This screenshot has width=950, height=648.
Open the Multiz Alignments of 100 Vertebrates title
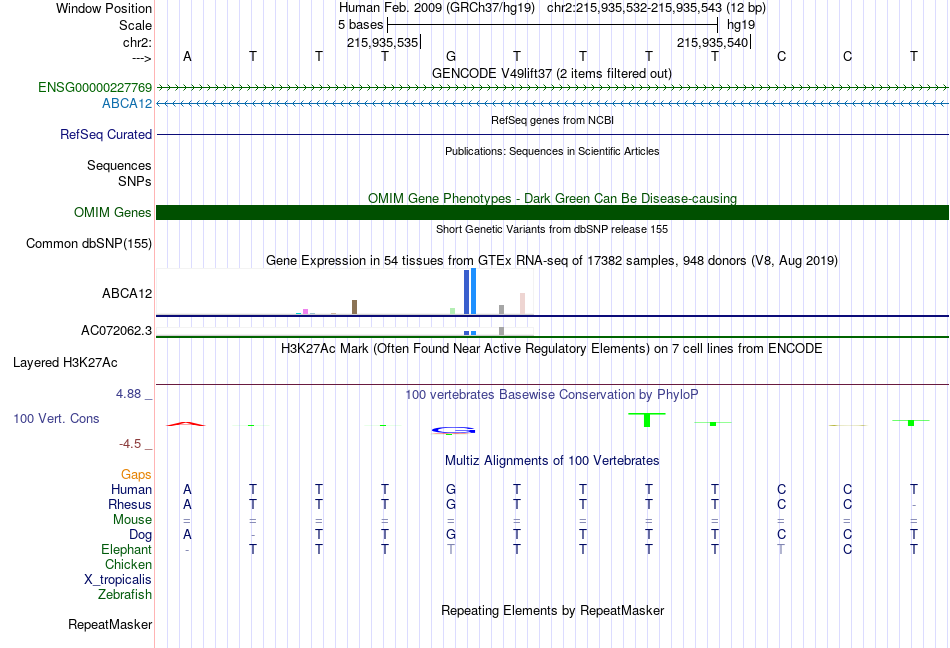pyautogui.click(x=552, y=460)
